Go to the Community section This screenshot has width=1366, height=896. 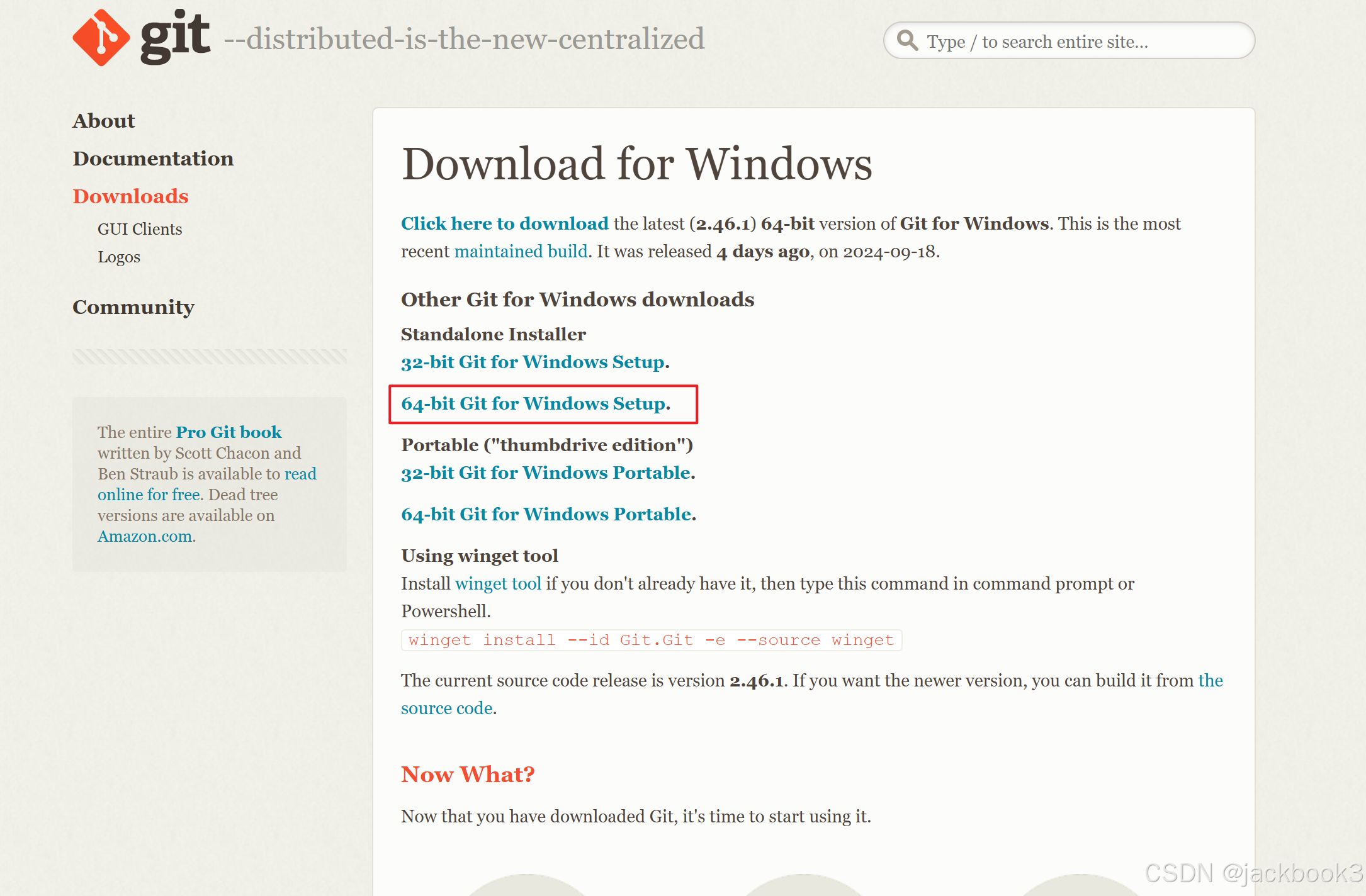tap(133, 307)
